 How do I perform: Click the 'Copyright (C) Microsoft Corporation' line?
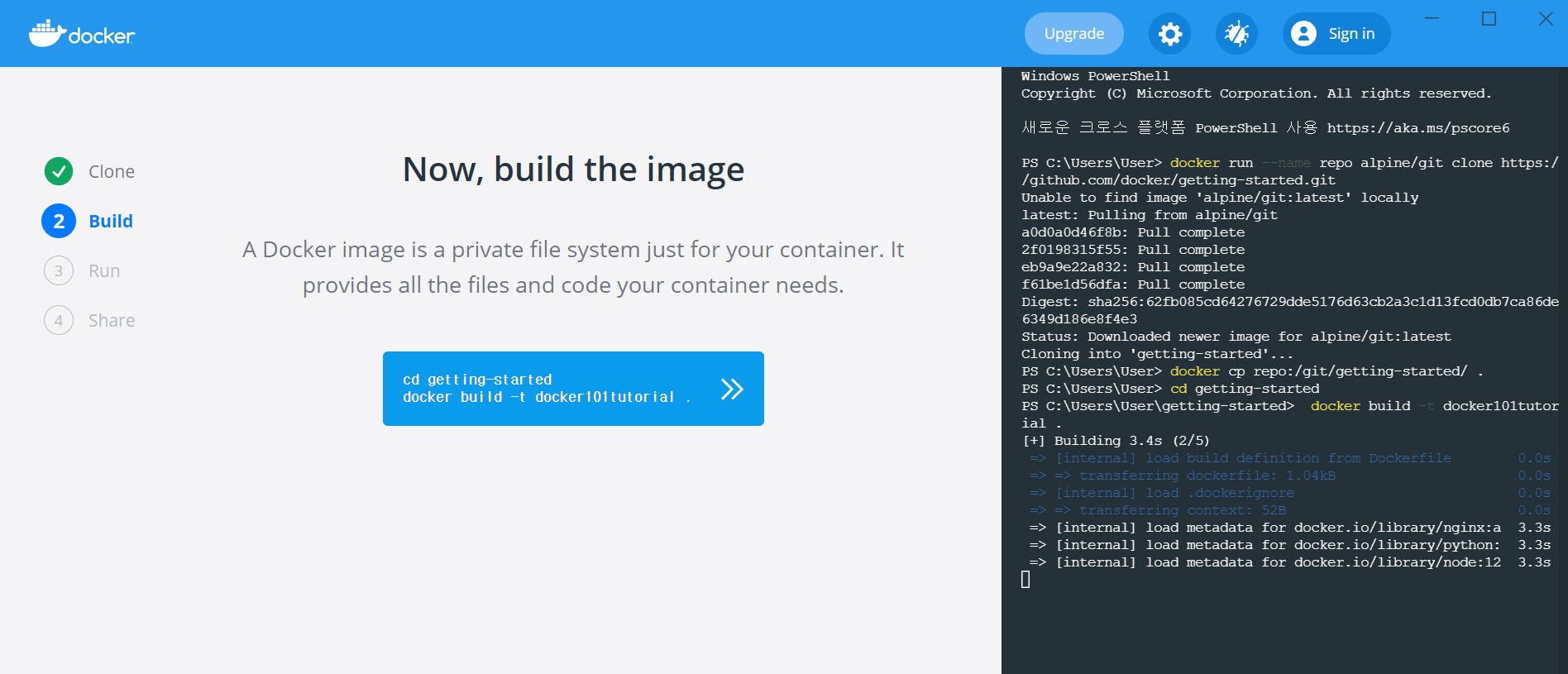tap(1256, 93)
